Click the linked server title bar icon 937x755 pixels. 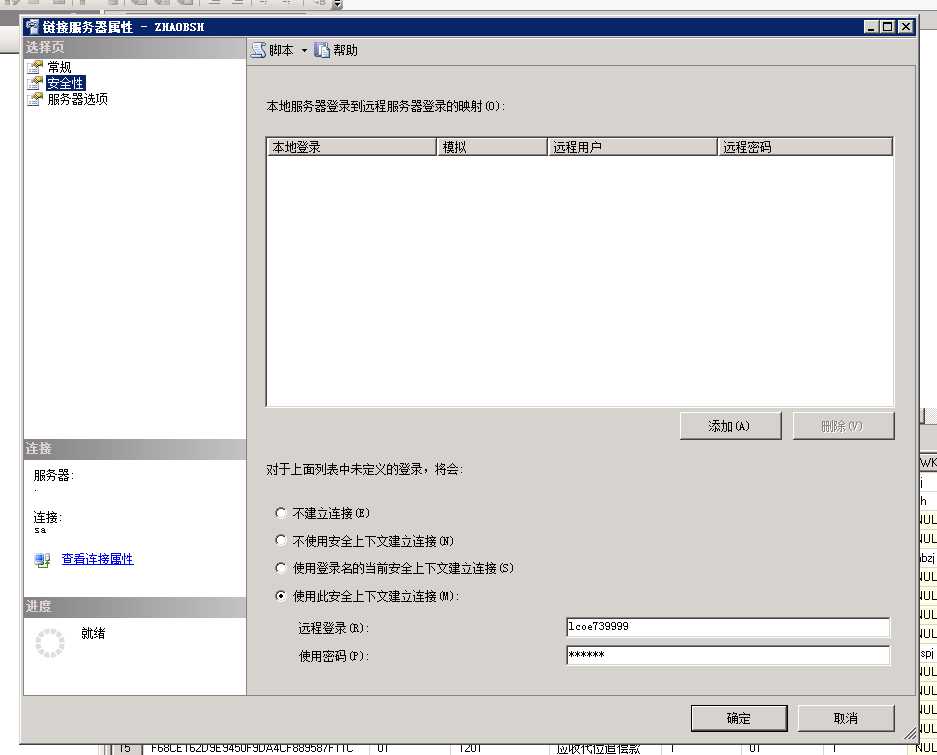click(x=32, y=27)
